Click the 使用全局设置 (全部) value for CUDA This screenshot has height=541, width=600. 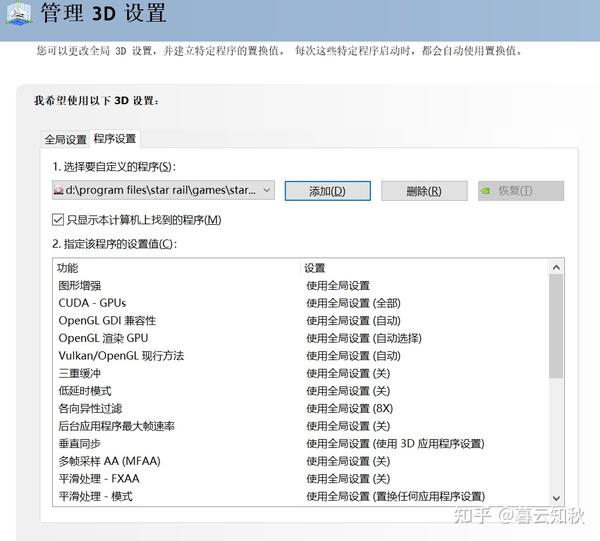pyautogui.click(x=354, y=303)
